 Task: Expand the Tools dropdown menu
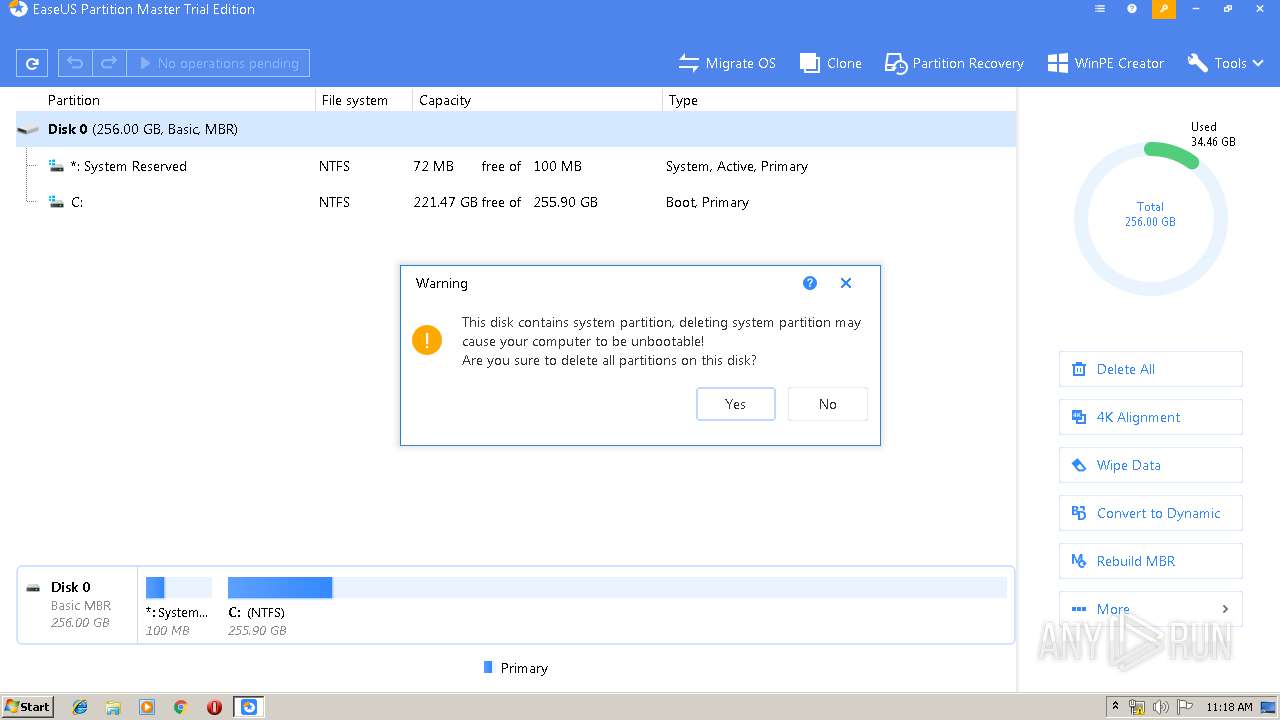(1226, 63)
